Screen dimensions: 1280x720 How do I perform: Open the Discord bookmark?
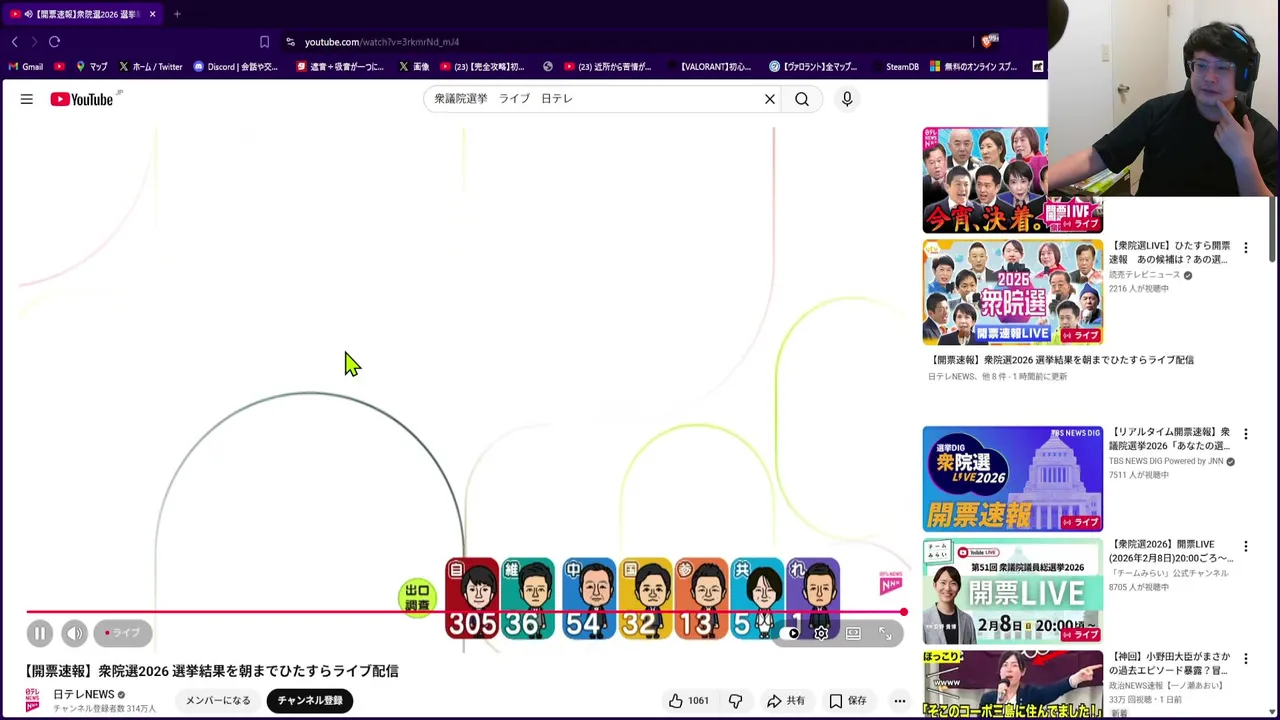point(236,67)
